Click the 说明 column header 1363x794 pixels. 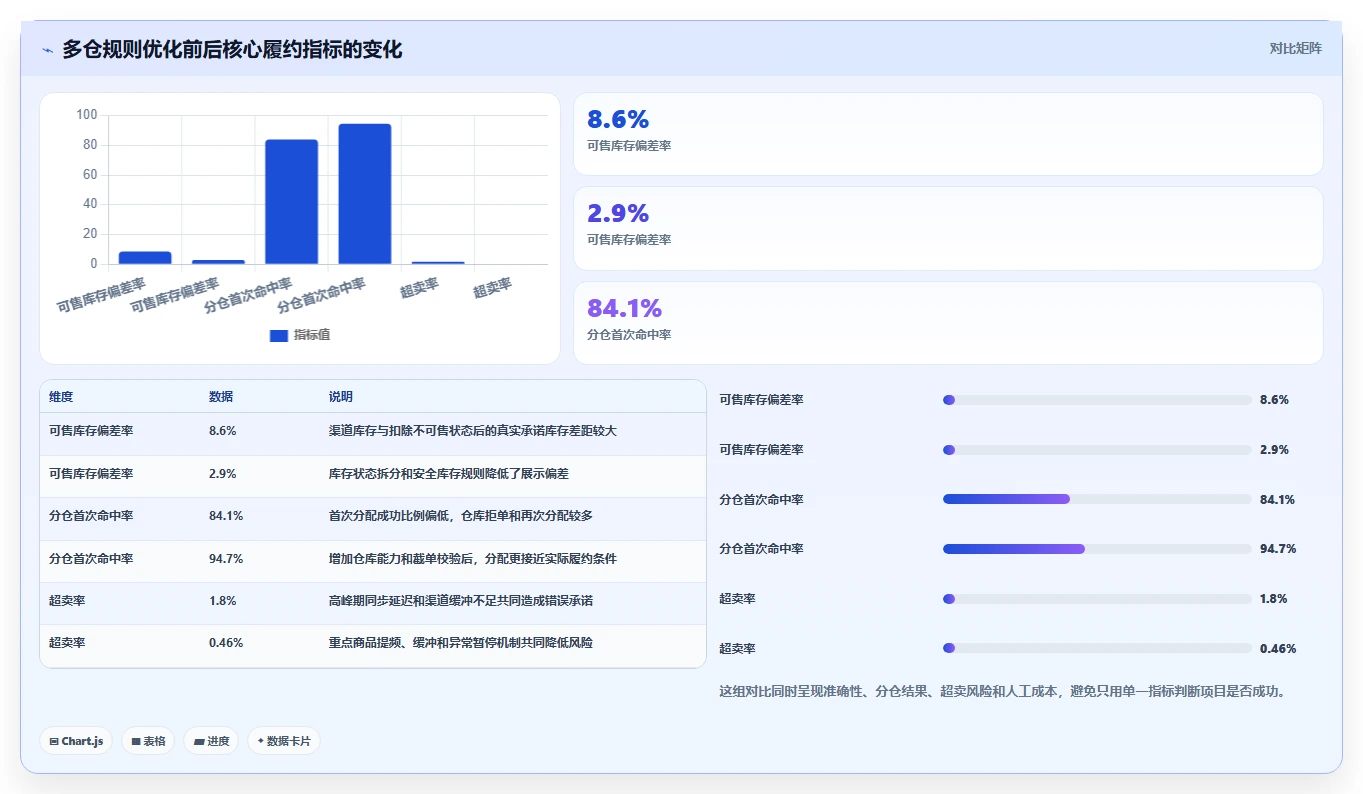341,397
